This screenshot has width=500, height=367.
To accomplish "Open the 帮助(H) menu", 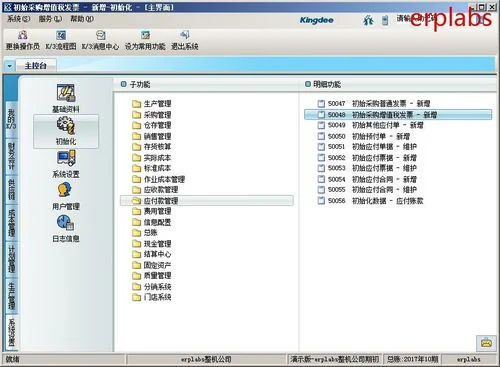I will [x=82, y=19].
